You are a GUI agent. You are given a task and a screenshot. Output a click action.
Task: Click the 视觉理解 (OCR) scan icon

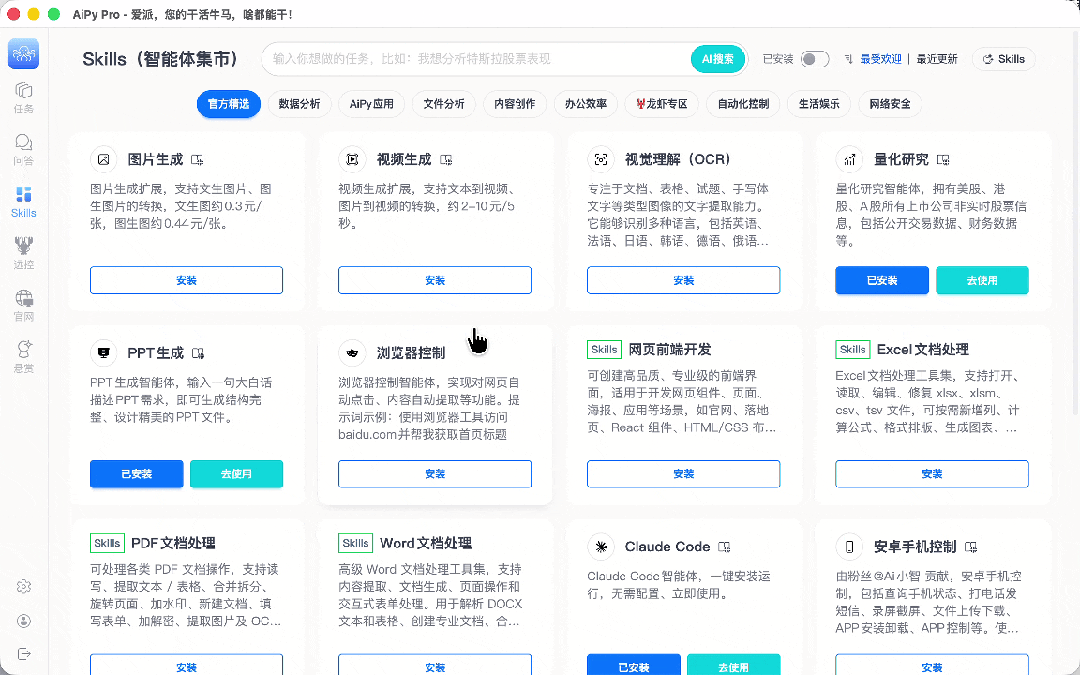coord(601,160)
